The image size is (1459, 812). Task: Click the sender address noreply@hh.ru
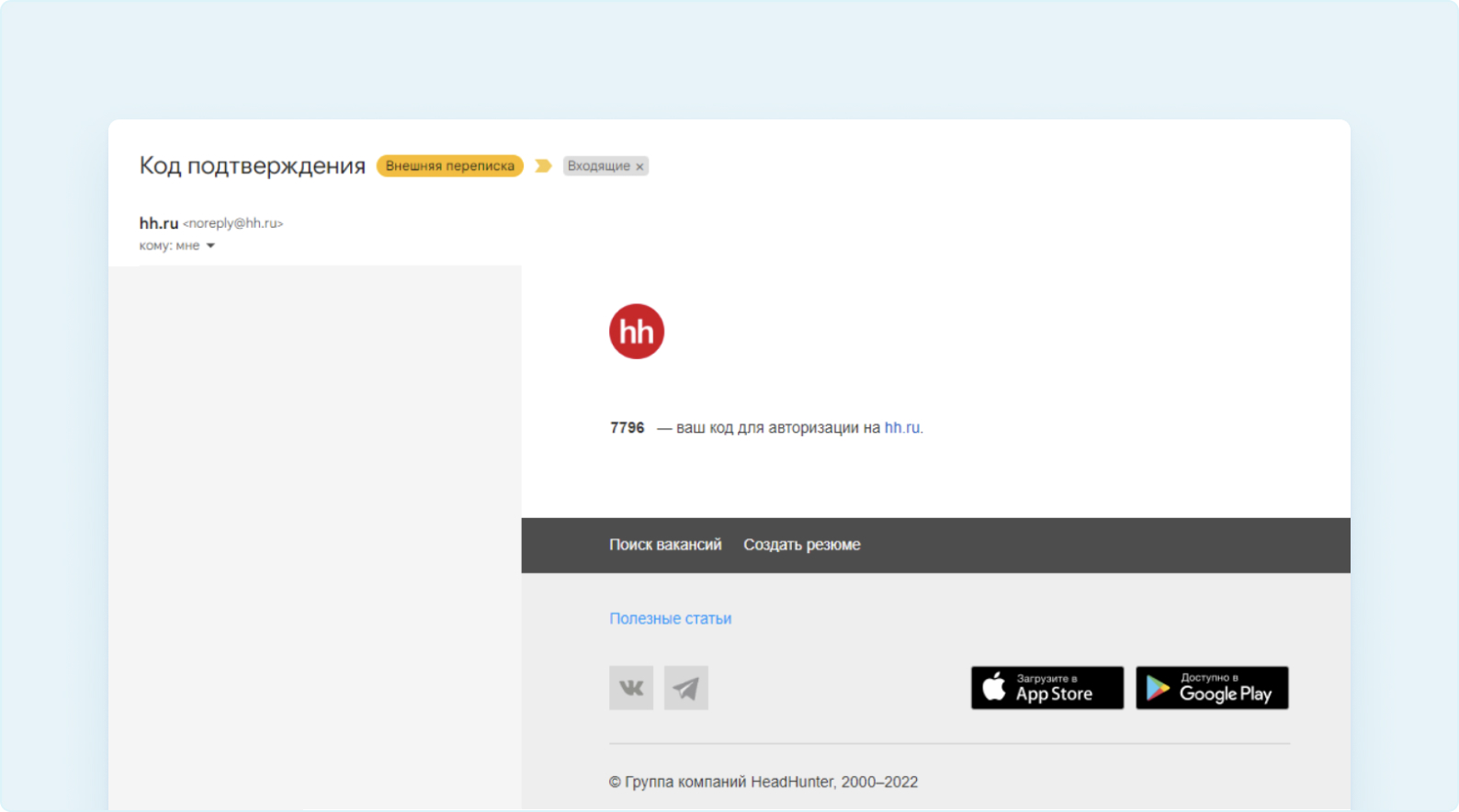pyautogui.click(x=232, y=223)
